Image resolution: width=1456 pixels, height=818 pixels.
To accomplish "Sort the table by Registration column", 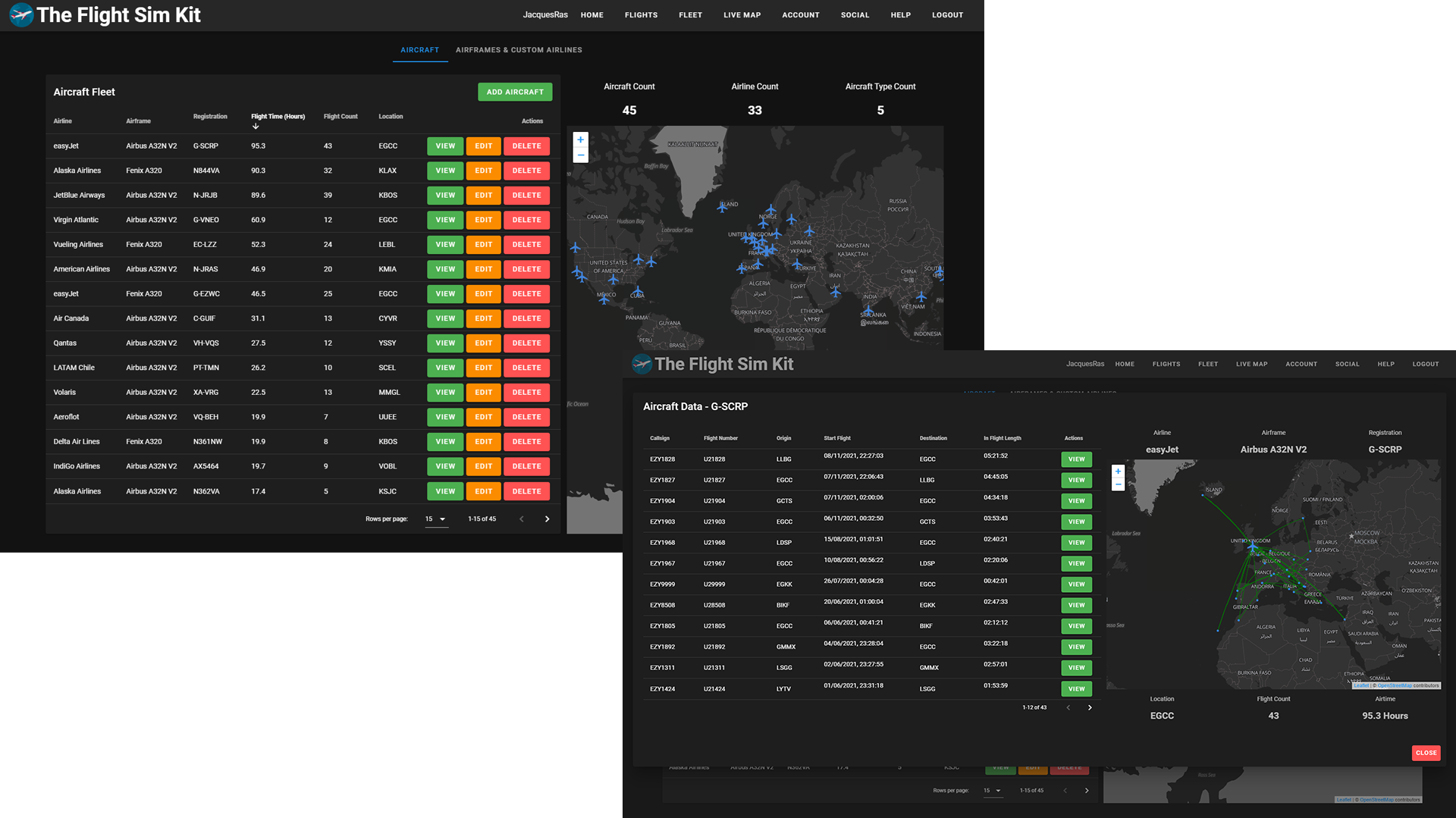I will [x=210, y=117].
